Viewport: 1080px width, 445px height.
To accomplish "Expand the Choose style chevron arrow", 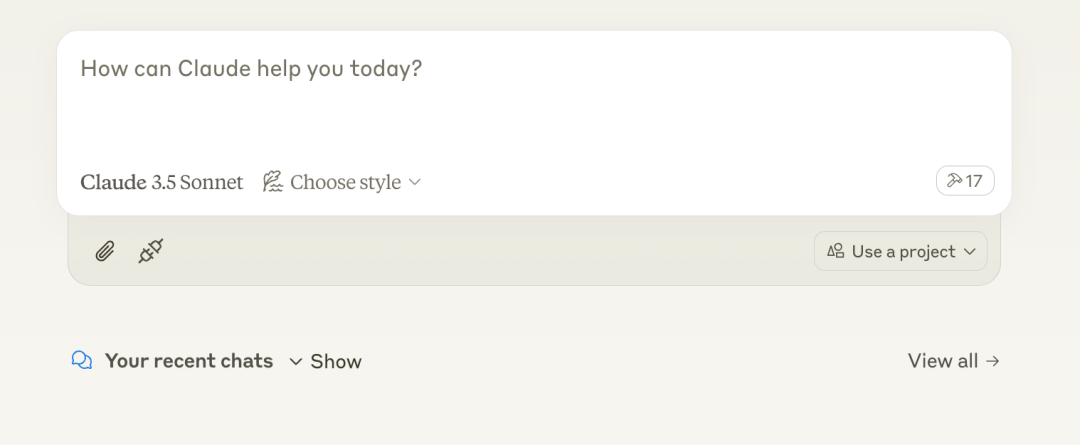I will point(415,182).
